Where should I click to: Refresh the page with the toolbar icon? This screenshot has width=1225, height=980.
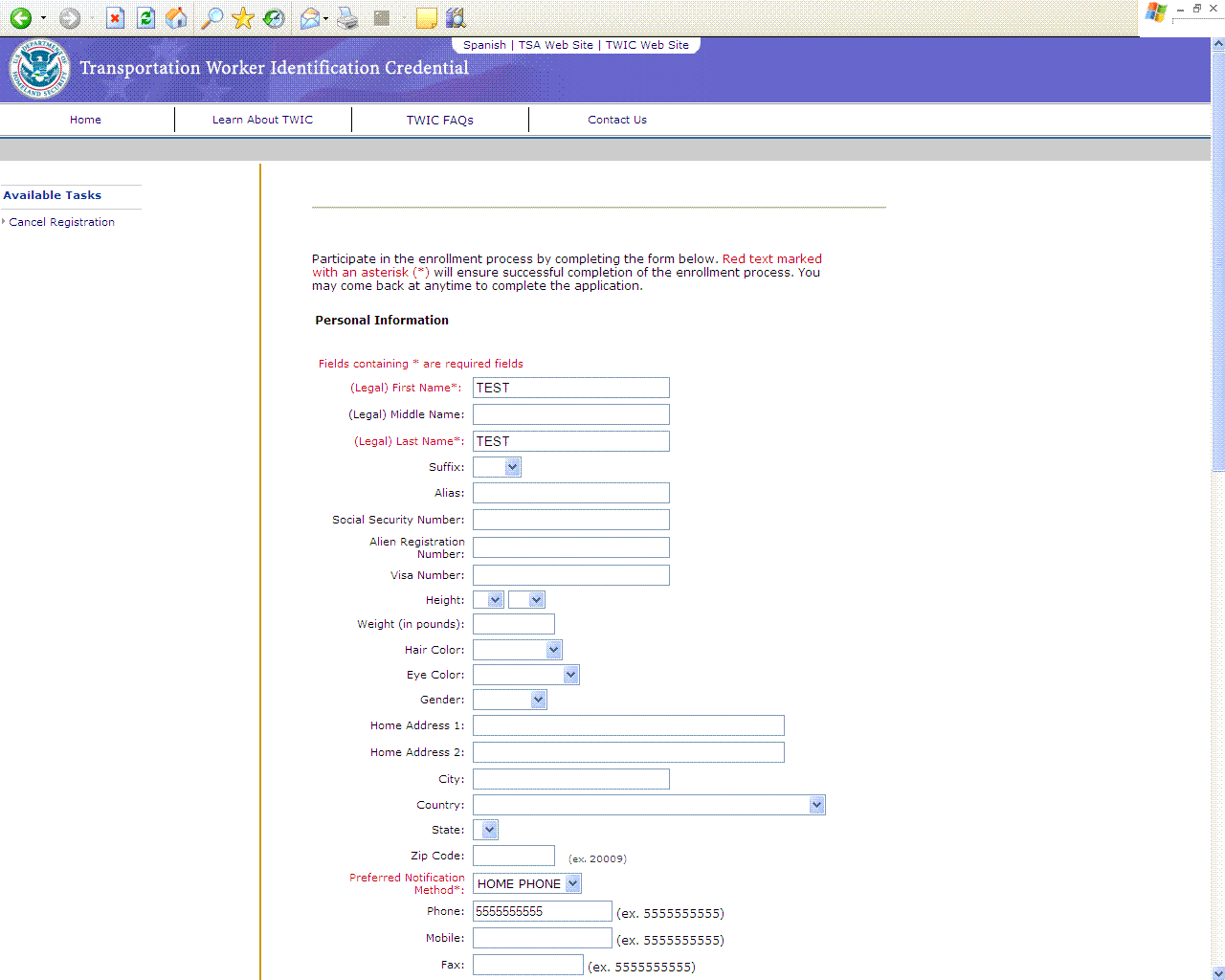click(x=145, y=18)
